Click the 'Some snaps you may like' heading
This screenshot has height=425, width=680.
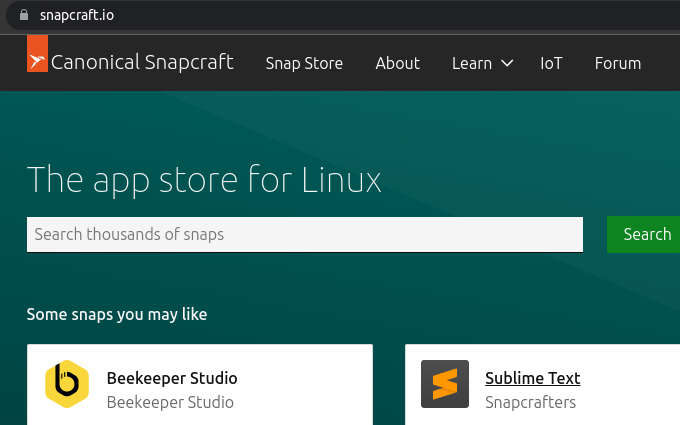(117, 314)
